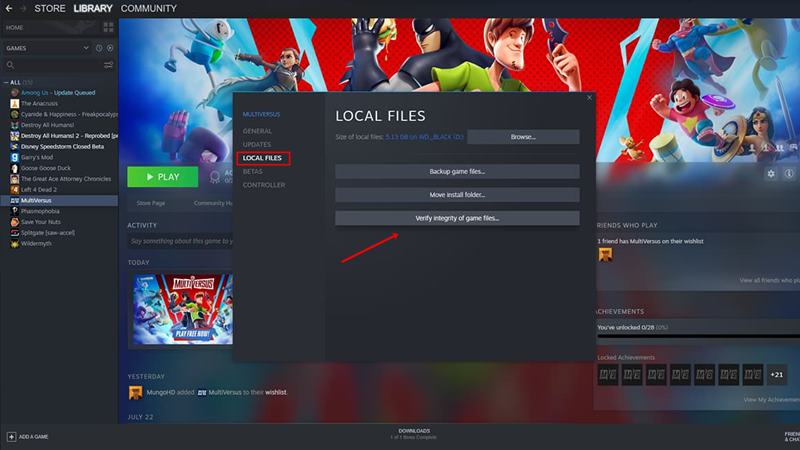This screenshot has width=800, height=450.
Task: Open the STORE menu
Action: coord(49,9)
